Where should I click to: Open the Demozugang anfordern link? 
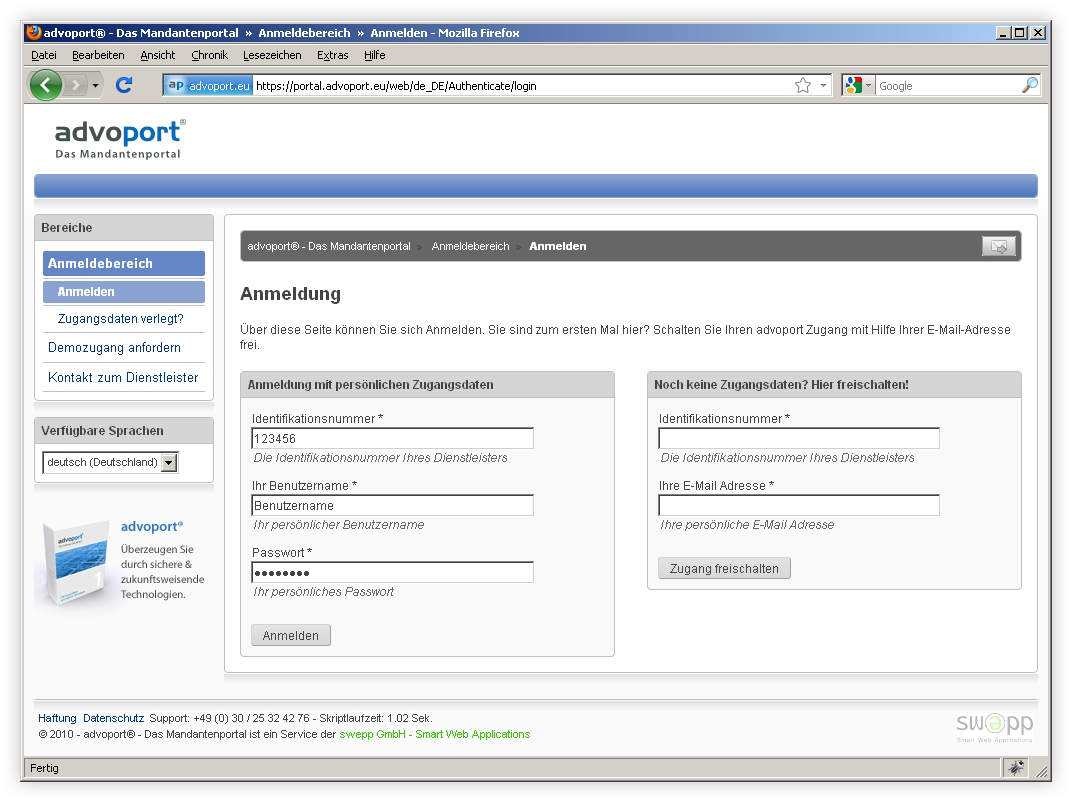pos(114,347)
